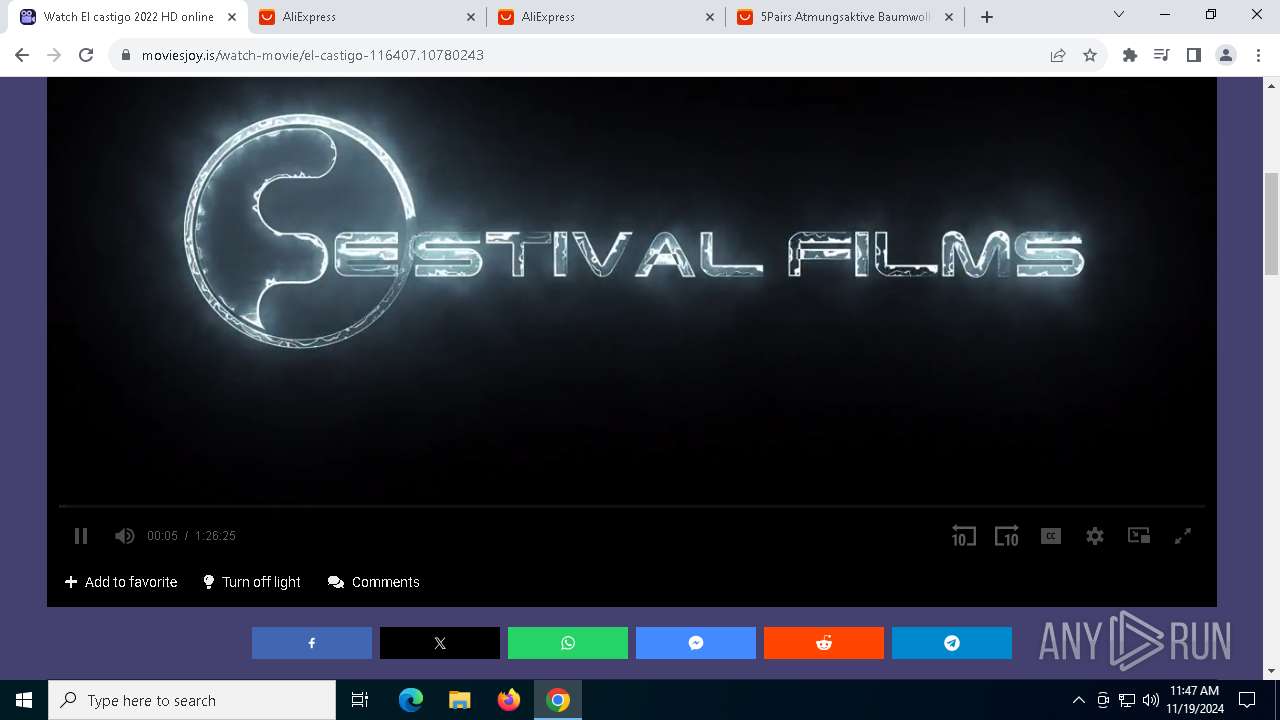Launch Firefox from taskbar
The width and height of the screenshot is (1280, 720).
pyautogui.click(x=509, y=700)
